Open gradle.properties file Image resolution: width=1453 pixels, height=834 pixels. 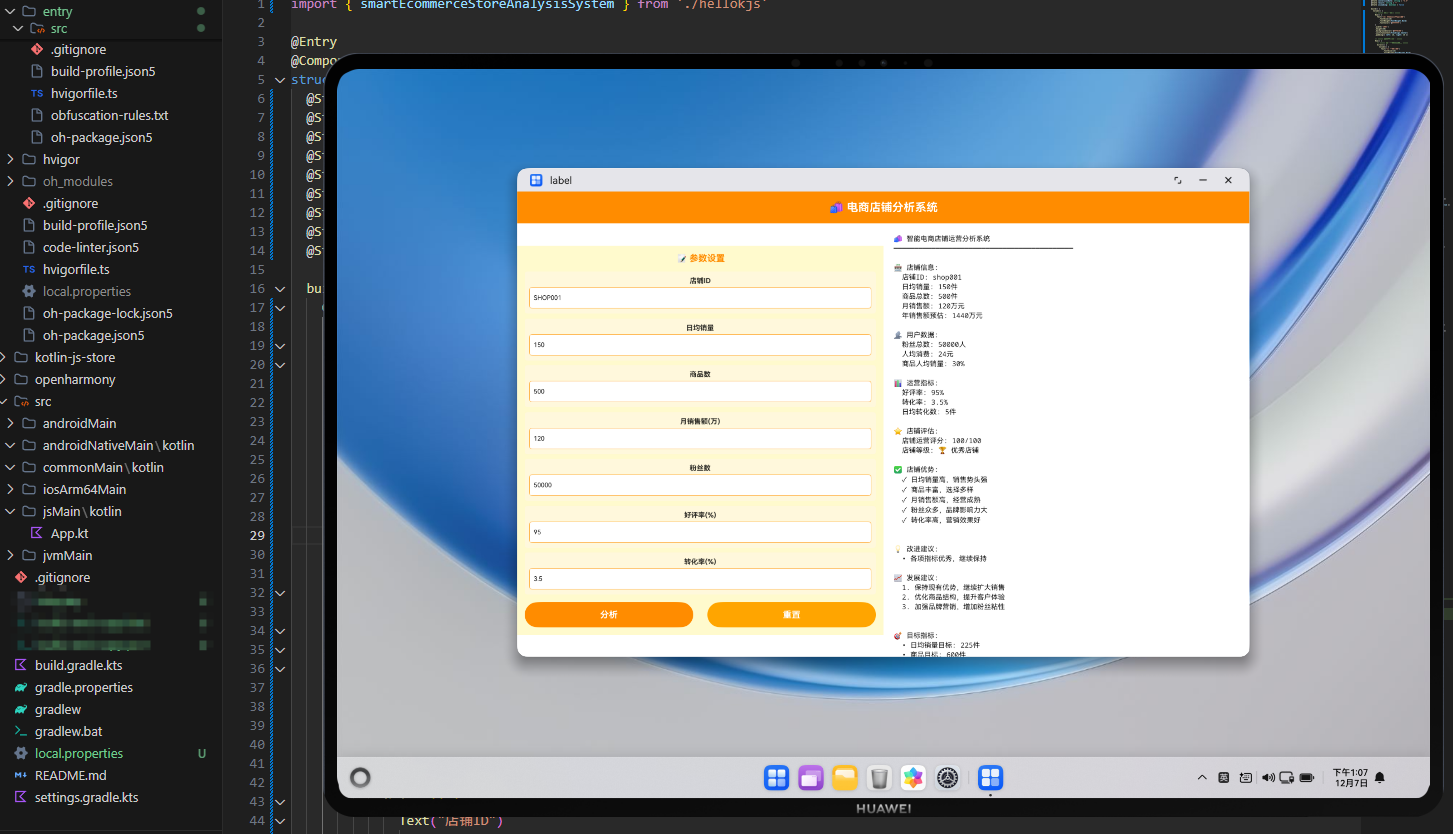pos(83,687)
